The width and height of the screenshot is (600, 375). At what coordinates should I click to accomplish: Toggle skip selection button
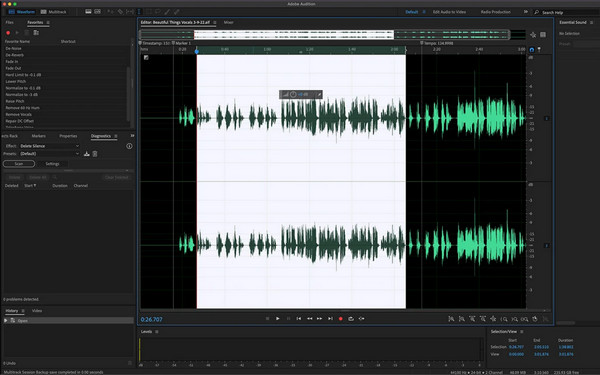362,319
